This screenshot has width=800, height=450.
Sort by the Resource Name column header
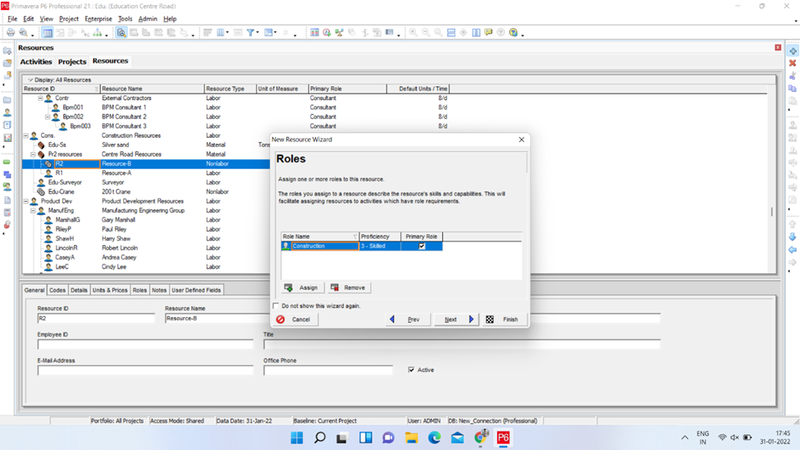tap(152, 89)
